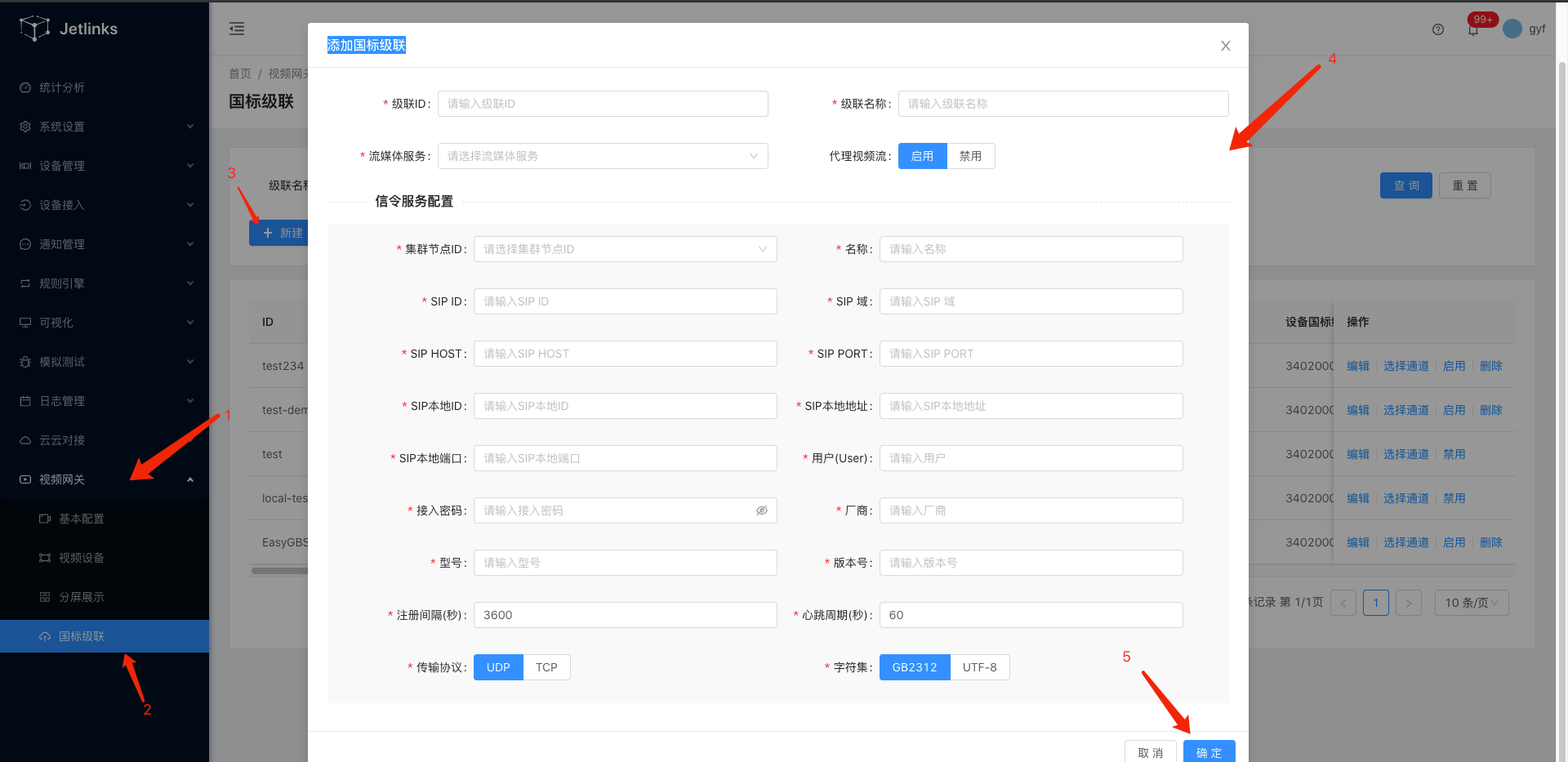Click the 取消 cancel button
1568x762 pixels.
pos(1150,752)
